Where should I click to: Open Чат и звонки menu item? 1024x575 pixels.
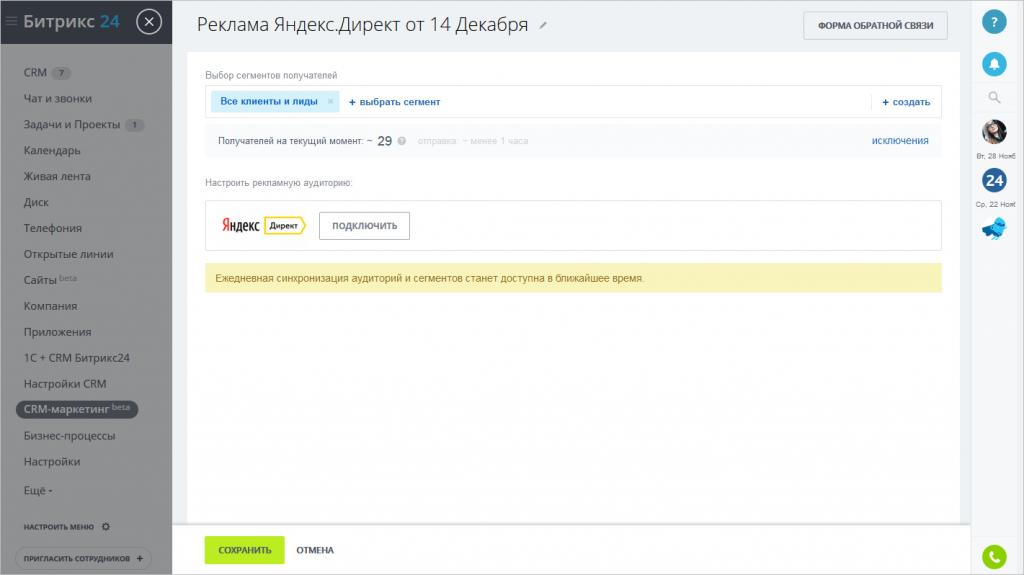pyautogui.click(x=57, y=99)
